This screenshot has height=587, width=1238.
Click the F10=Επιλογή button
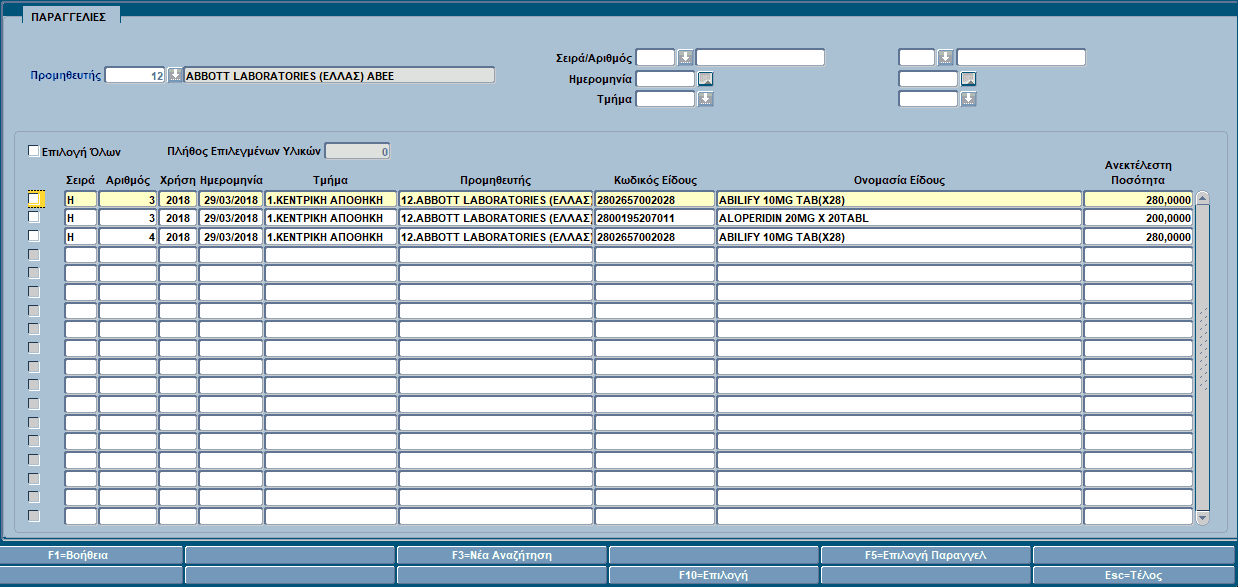tap(714, 576)
